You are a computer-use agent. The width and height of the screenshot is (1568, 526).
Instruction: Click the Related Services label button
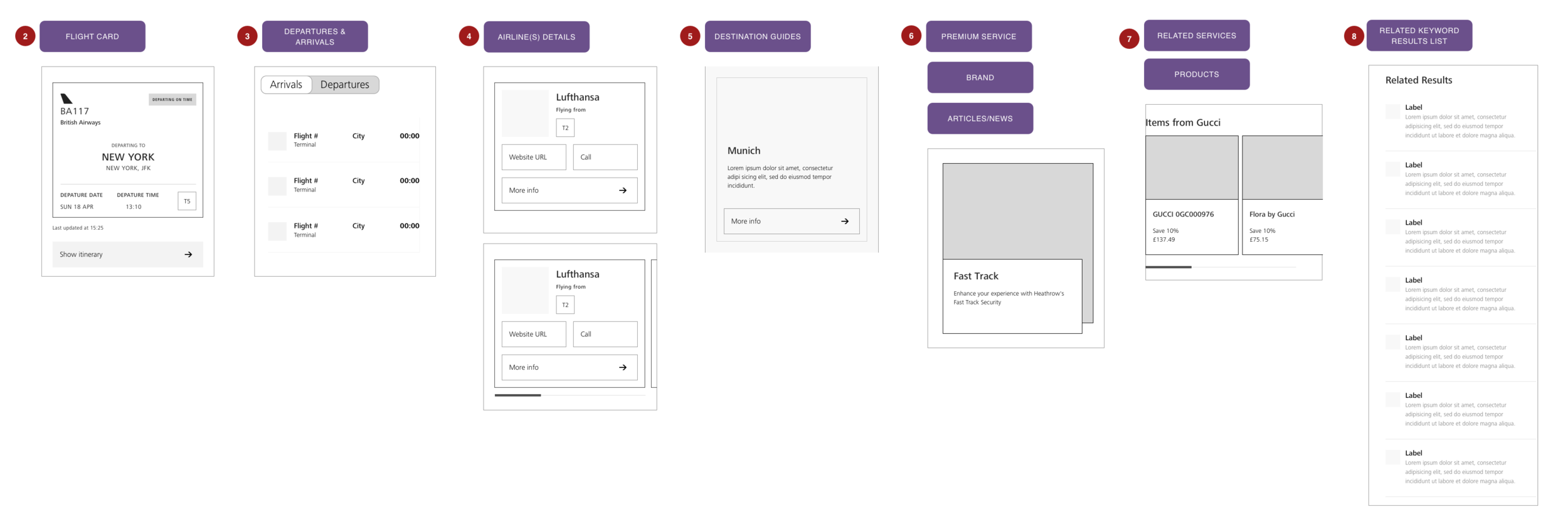pyautogui.click(x=1197, y=36)
